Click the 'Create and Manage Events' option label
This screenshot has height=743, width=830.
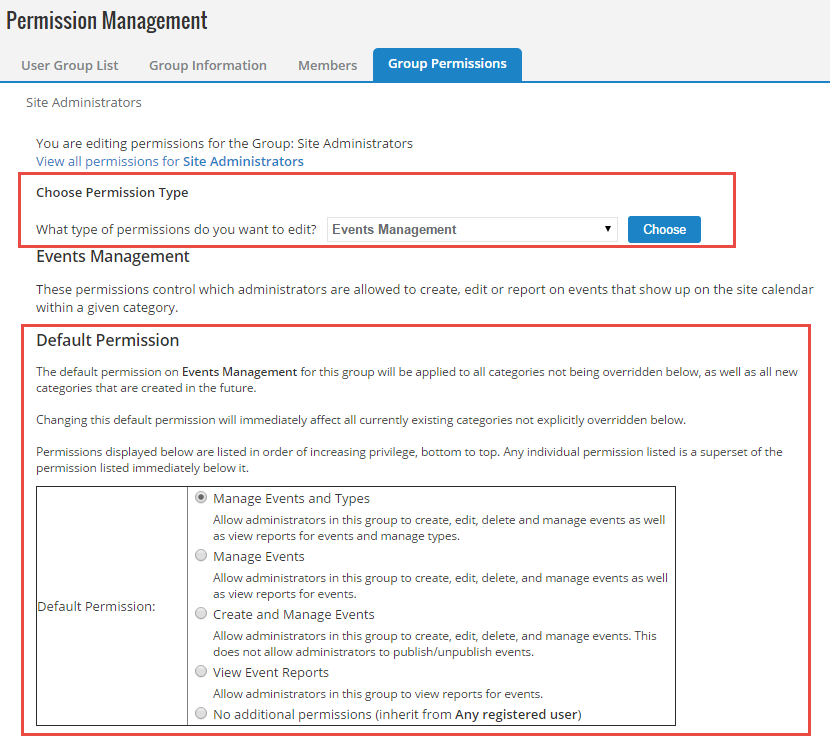294,614
